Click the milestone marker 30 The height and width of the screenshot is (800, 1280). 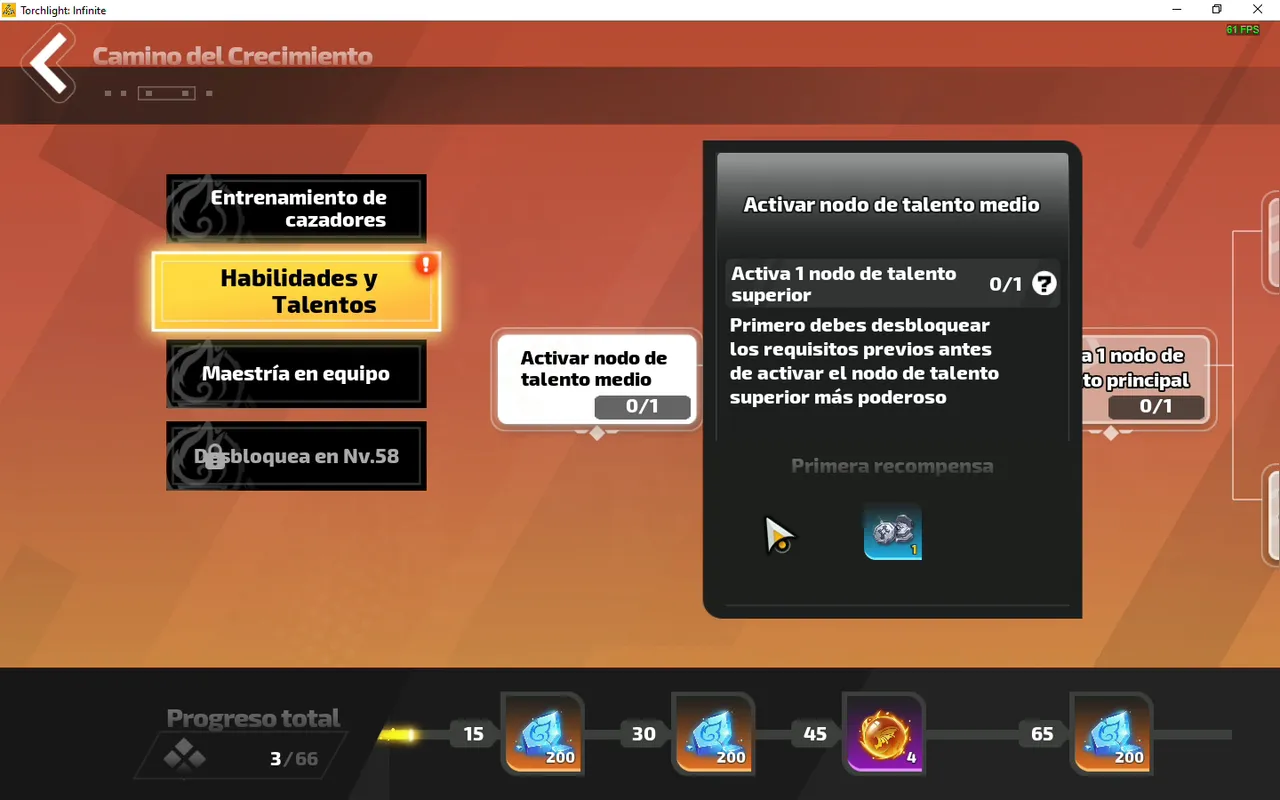pos(644,734)
